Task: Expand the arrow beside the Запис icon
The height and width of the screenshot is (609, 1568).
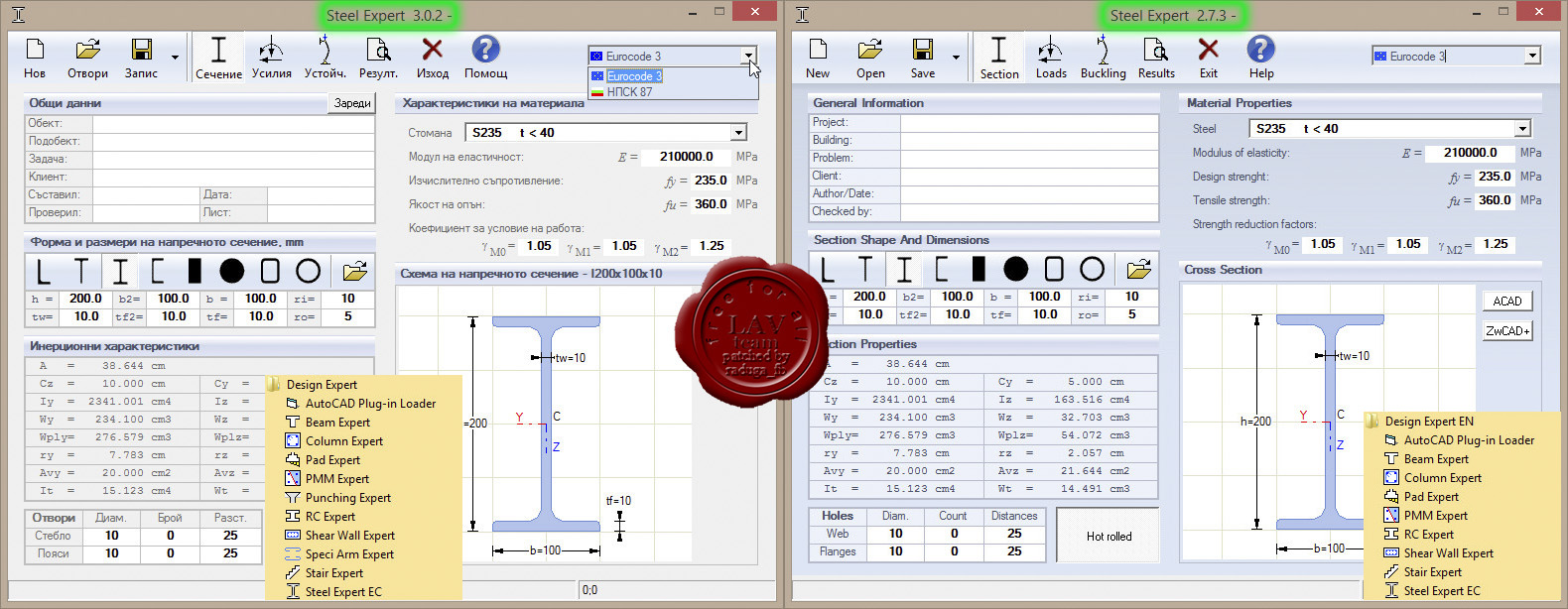Action: pyautogui.click(x=175, y=58)
